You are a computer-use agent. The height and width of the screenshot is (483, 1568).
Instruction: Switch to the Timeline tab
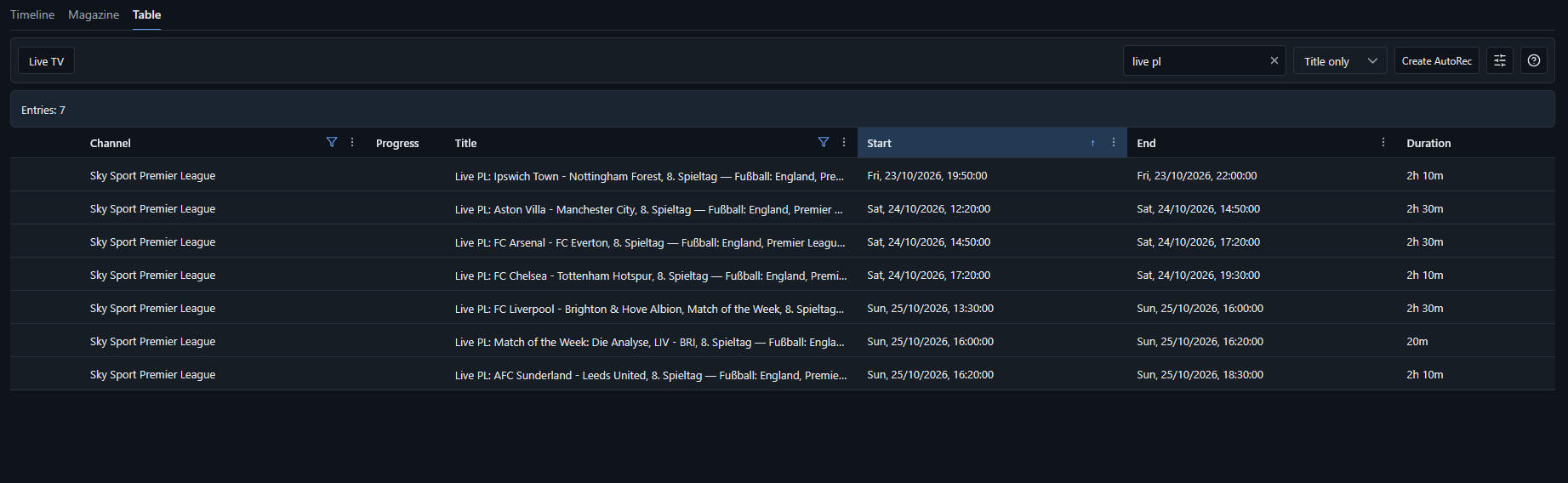32,14
